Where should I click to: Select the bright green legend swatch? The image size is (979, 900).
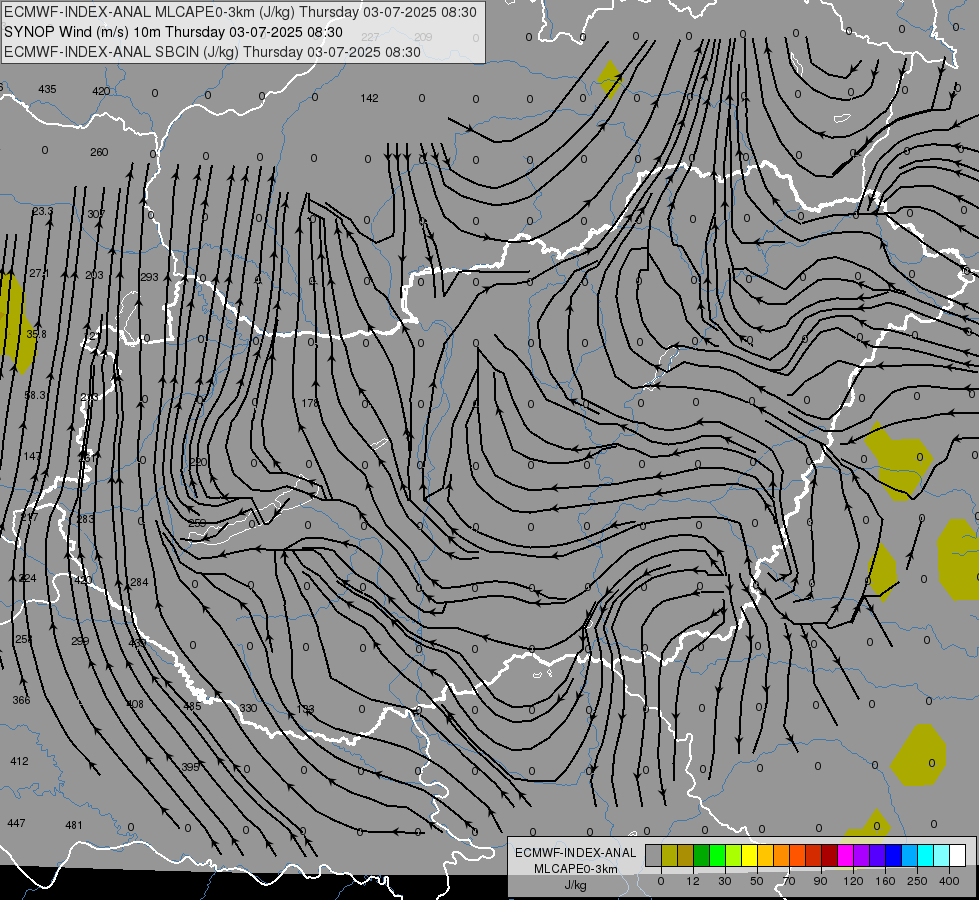click(x=717, y=855)
